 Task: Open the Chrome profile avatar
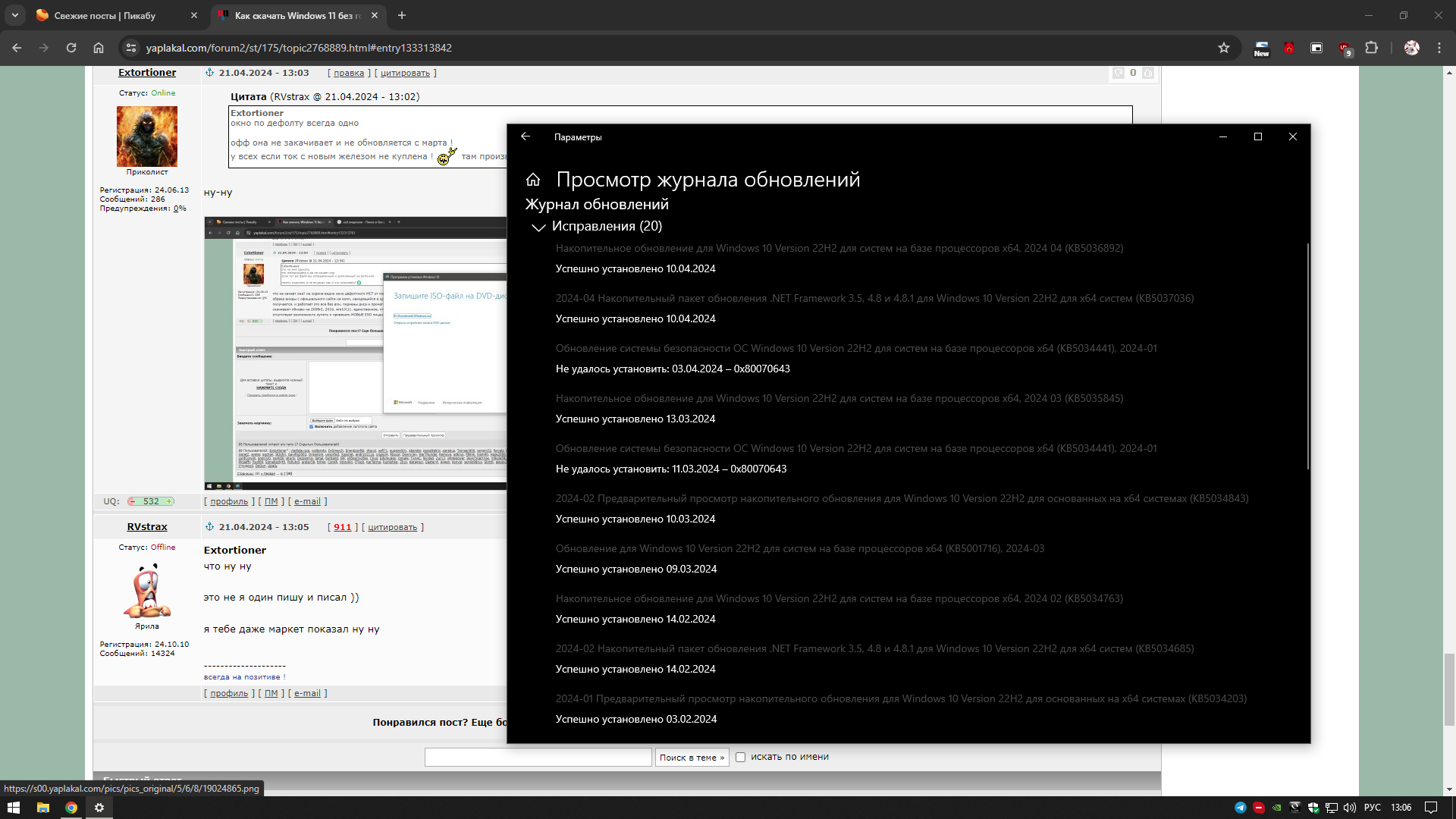pos(1411,48)
